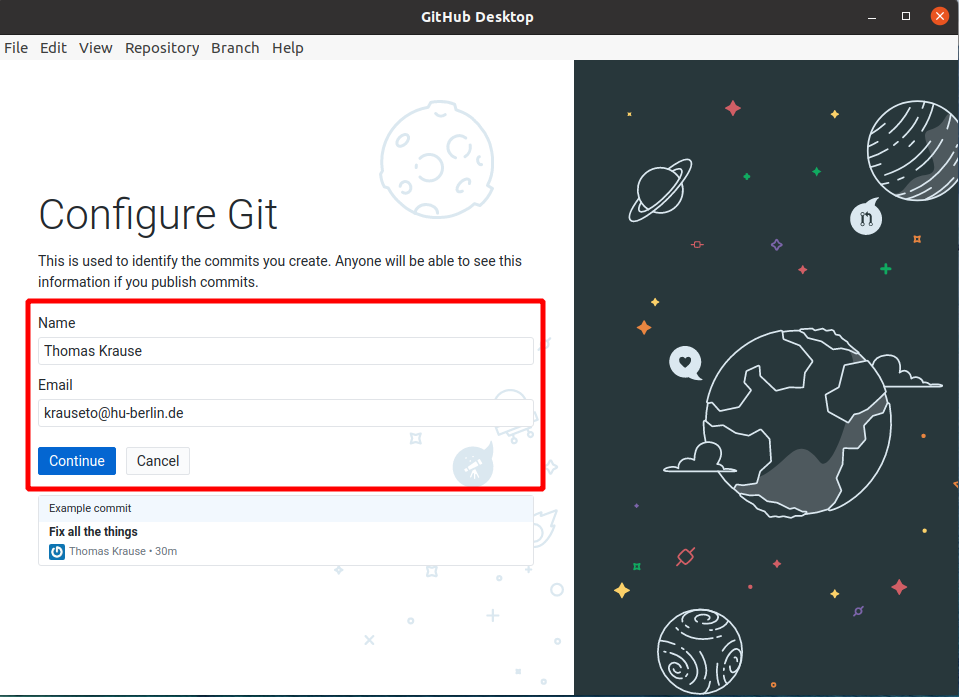Open the Edit menu
The height and width of the screenshot is (697, 959).
53,48
